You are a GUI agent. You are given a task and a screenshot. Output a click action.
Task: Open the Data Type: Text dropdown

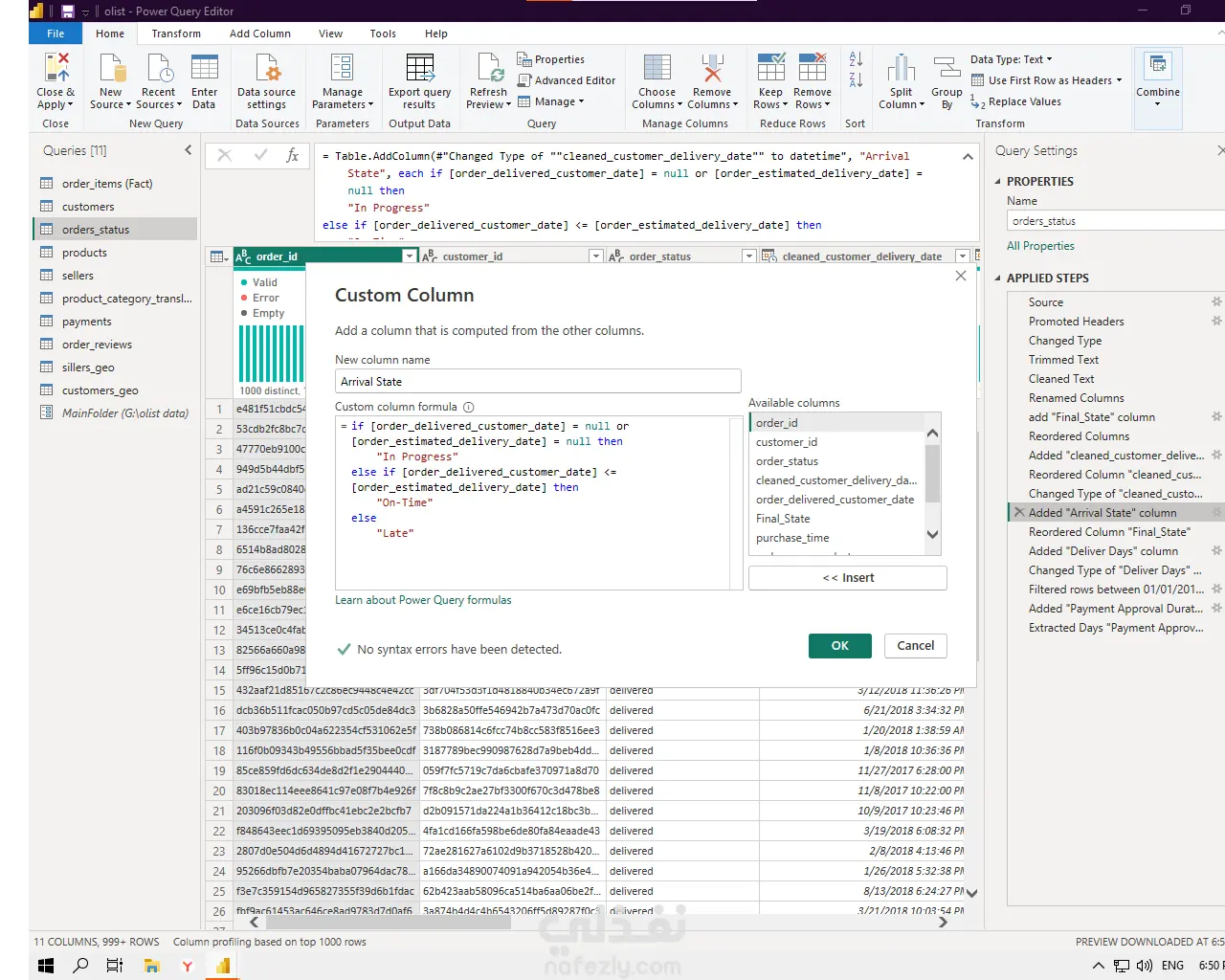point(1011,59)
